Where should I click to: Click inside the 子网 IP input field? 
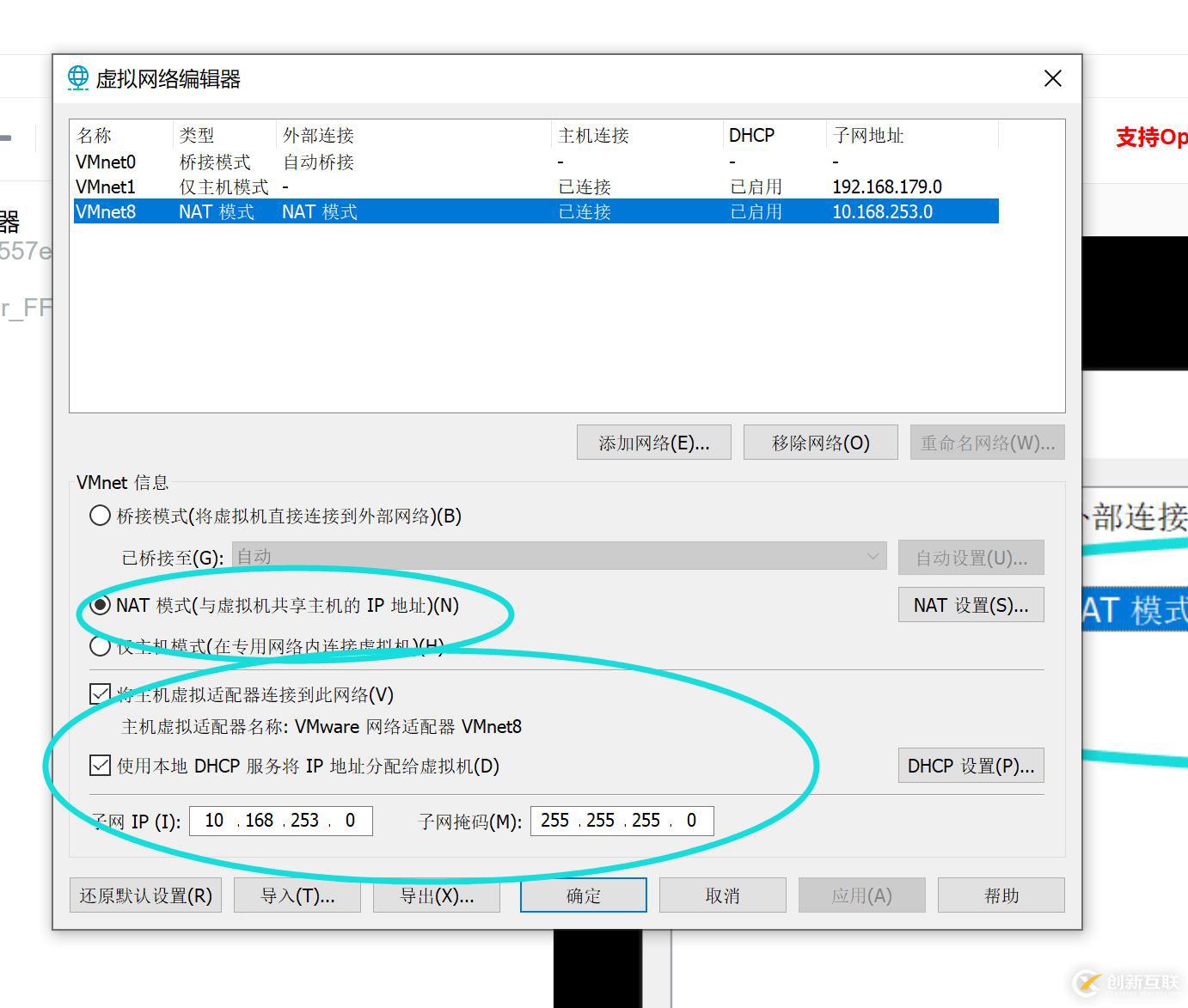coord(279,820)
